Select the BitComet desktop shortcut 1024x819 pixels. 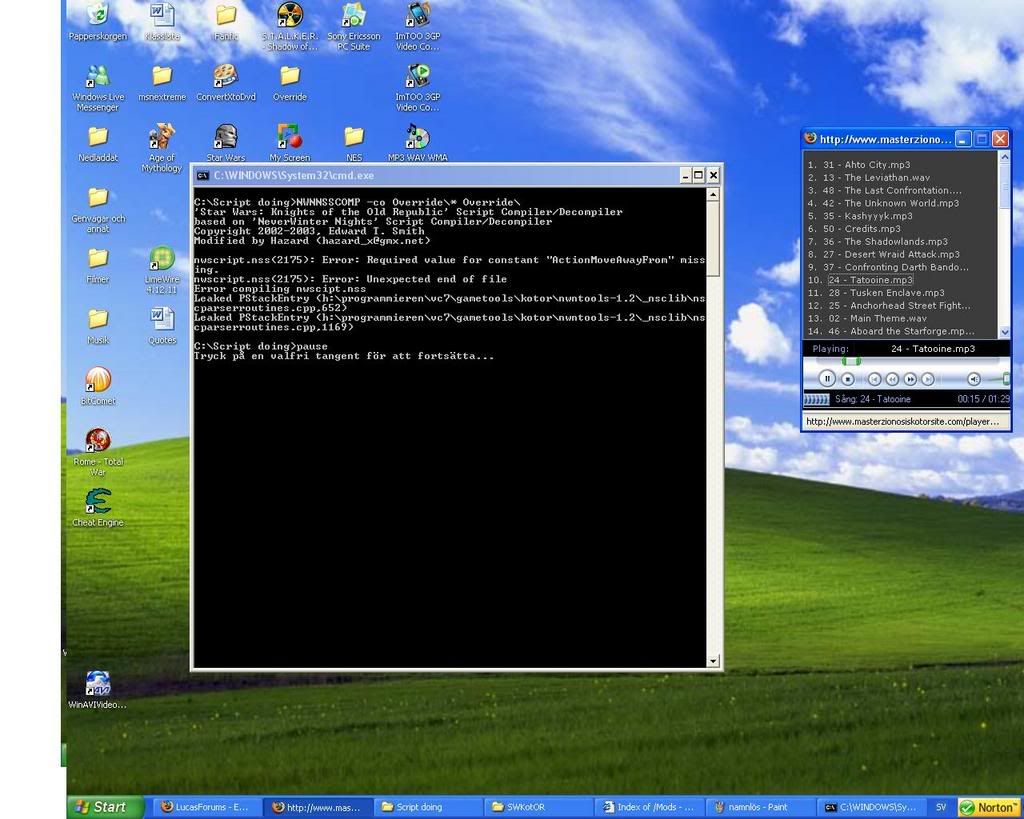click(x=98, y=385)
